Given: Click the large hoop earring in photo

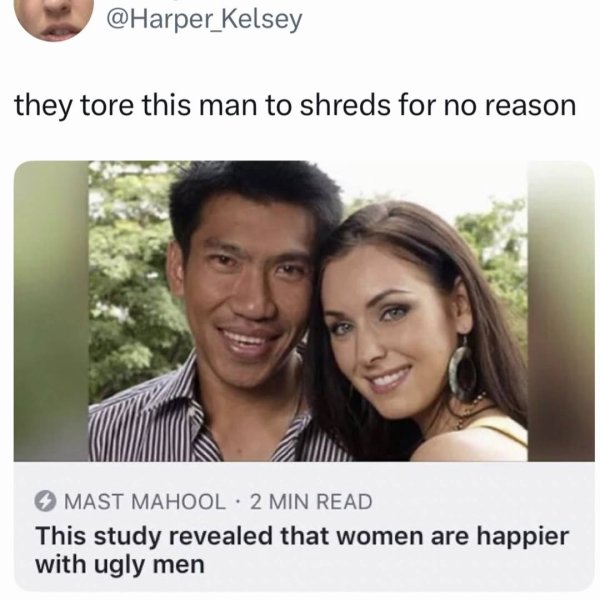Looking at the screenshot, I should click(x=462, y=370).
